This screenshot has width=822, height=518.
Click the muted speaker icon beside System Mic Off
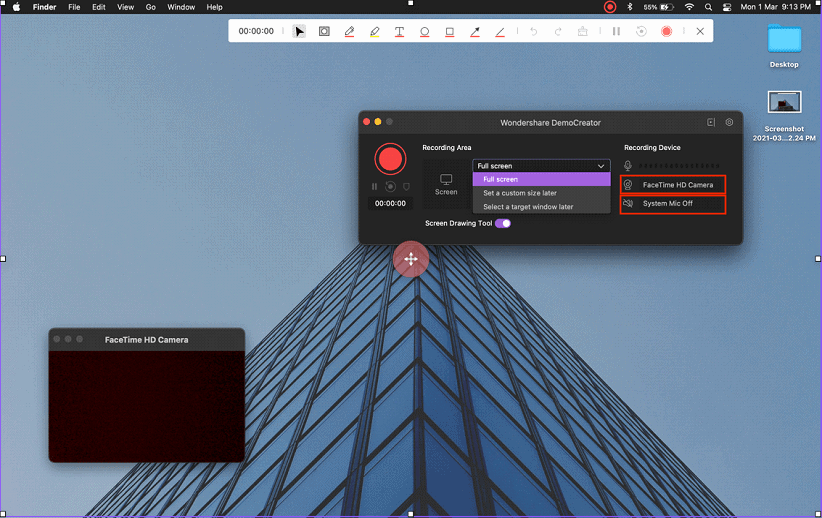coord(628,203)
